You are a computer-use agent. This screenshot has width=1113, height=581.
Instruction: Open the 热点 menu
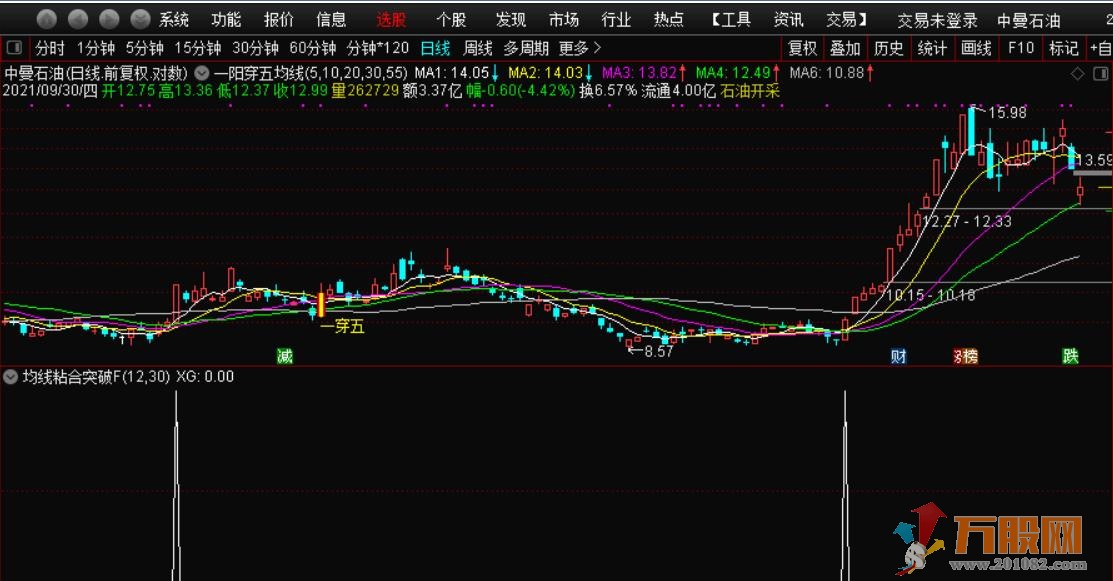pos(669,20)
